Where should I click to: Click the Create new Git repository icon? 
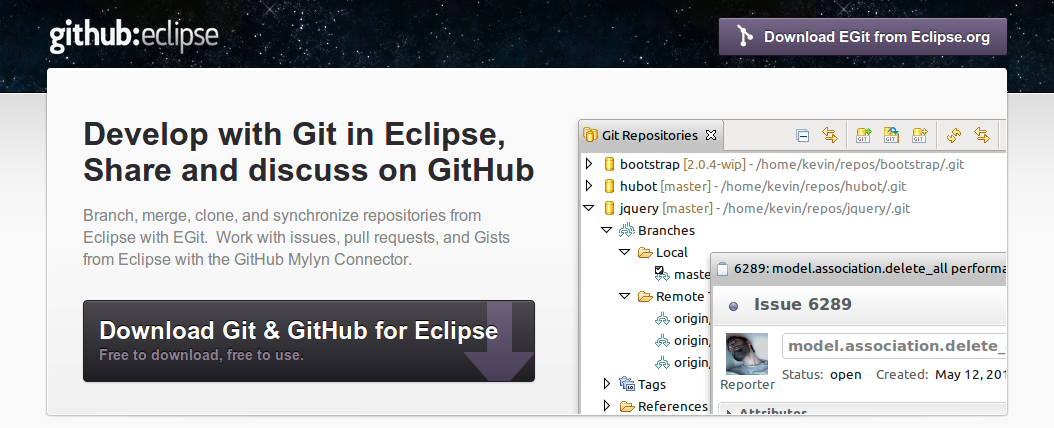pyautogui.click(x=919, y=135)
